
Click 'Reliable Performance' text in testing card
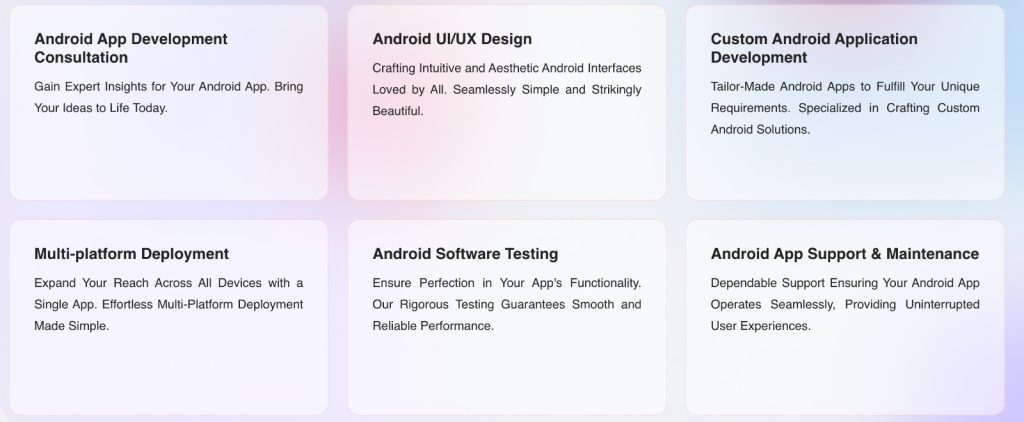coord(433,326)
